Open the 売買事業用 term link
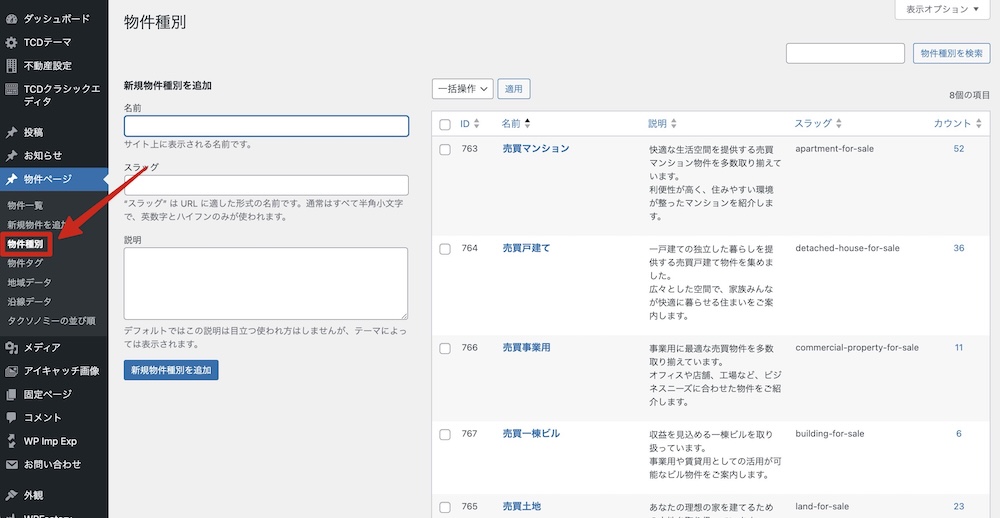This screenshot has height=518, width=1000. tap(526, 348)
